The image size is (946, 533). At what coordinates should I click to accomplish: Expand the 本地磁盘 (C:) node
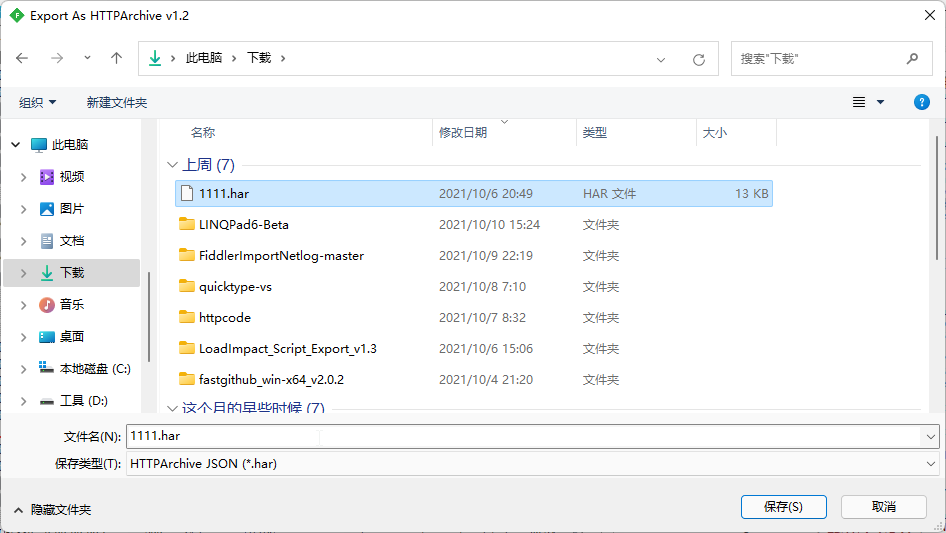click(24, 369)
